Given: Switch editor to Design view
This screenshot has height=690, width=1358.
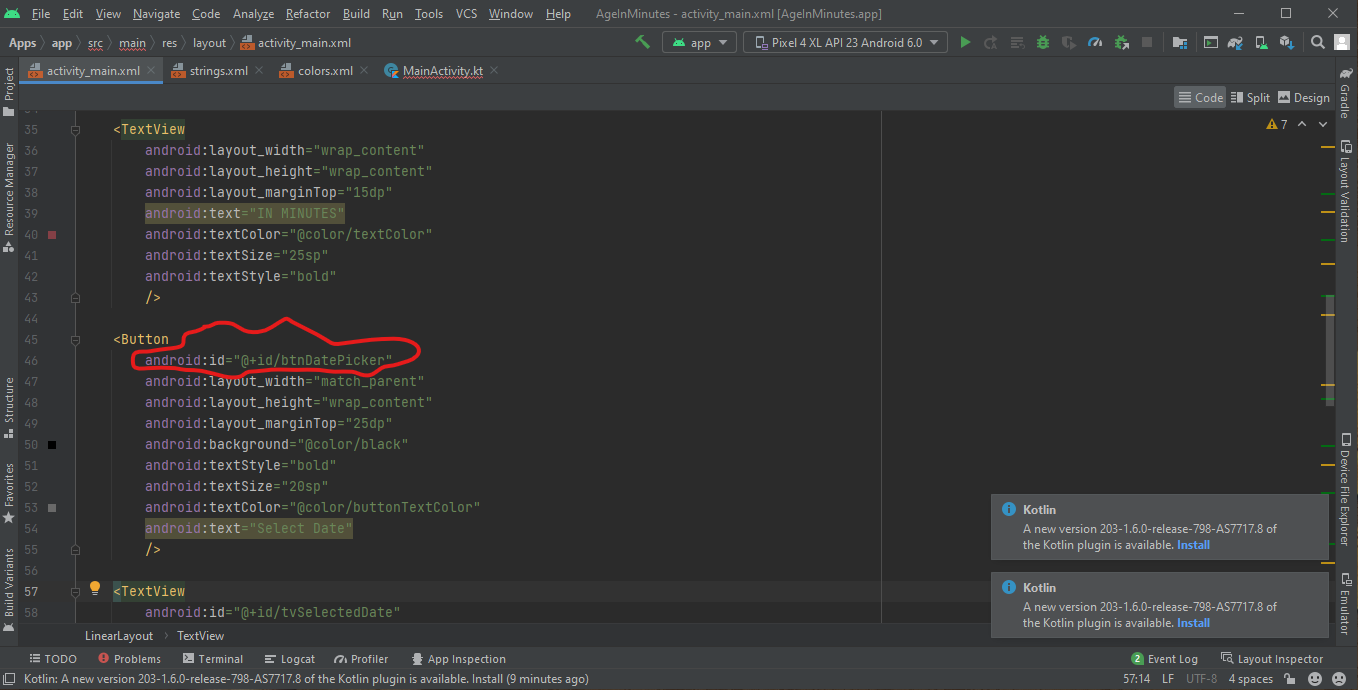Looking at the screenshot, I should [x=1304, y=97].
